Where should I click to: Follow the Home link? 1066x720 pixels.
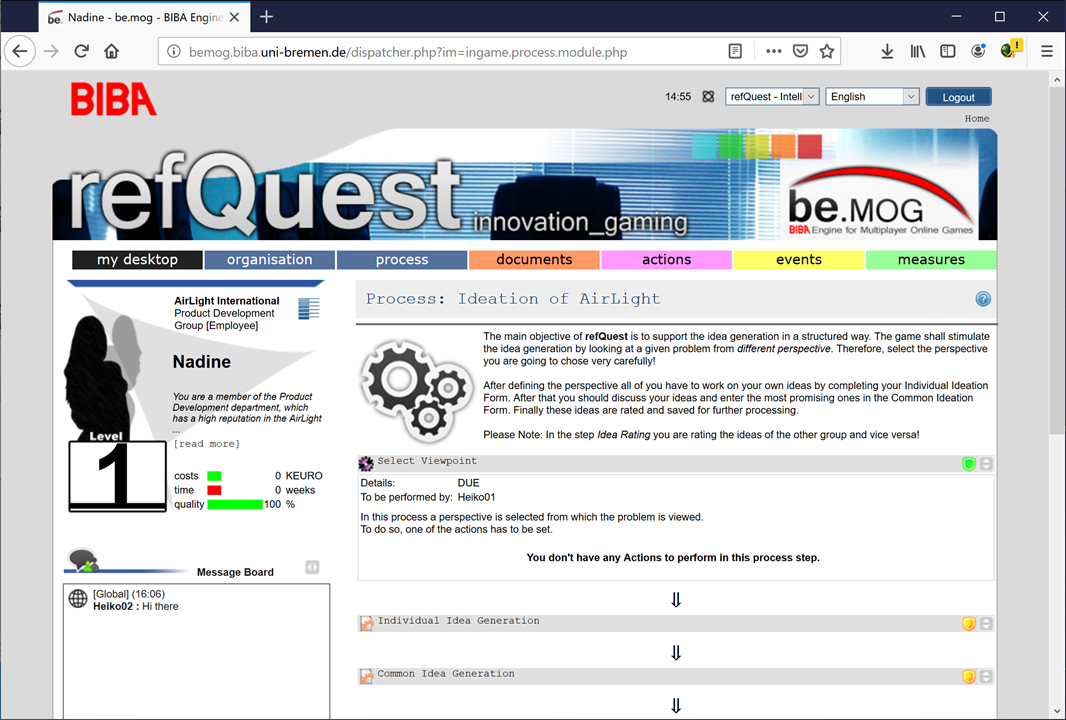(977, 118)
